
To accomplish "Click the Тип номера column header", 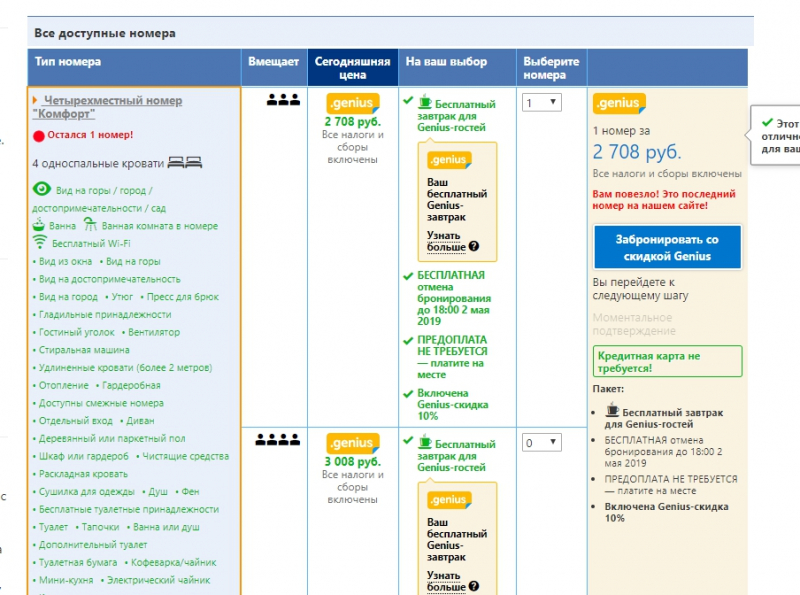I will [x=68, y=62].
